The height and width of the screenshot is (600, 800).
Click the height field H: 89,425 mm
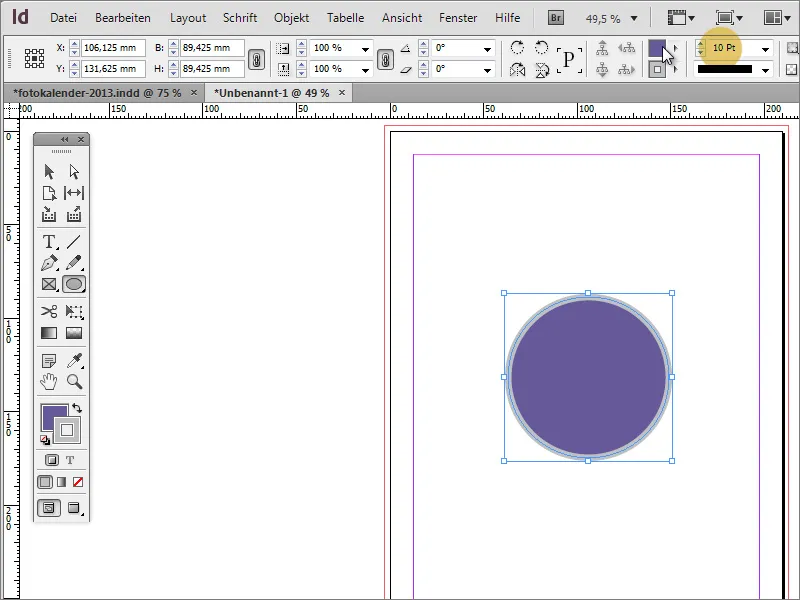(x=212, y=69)
